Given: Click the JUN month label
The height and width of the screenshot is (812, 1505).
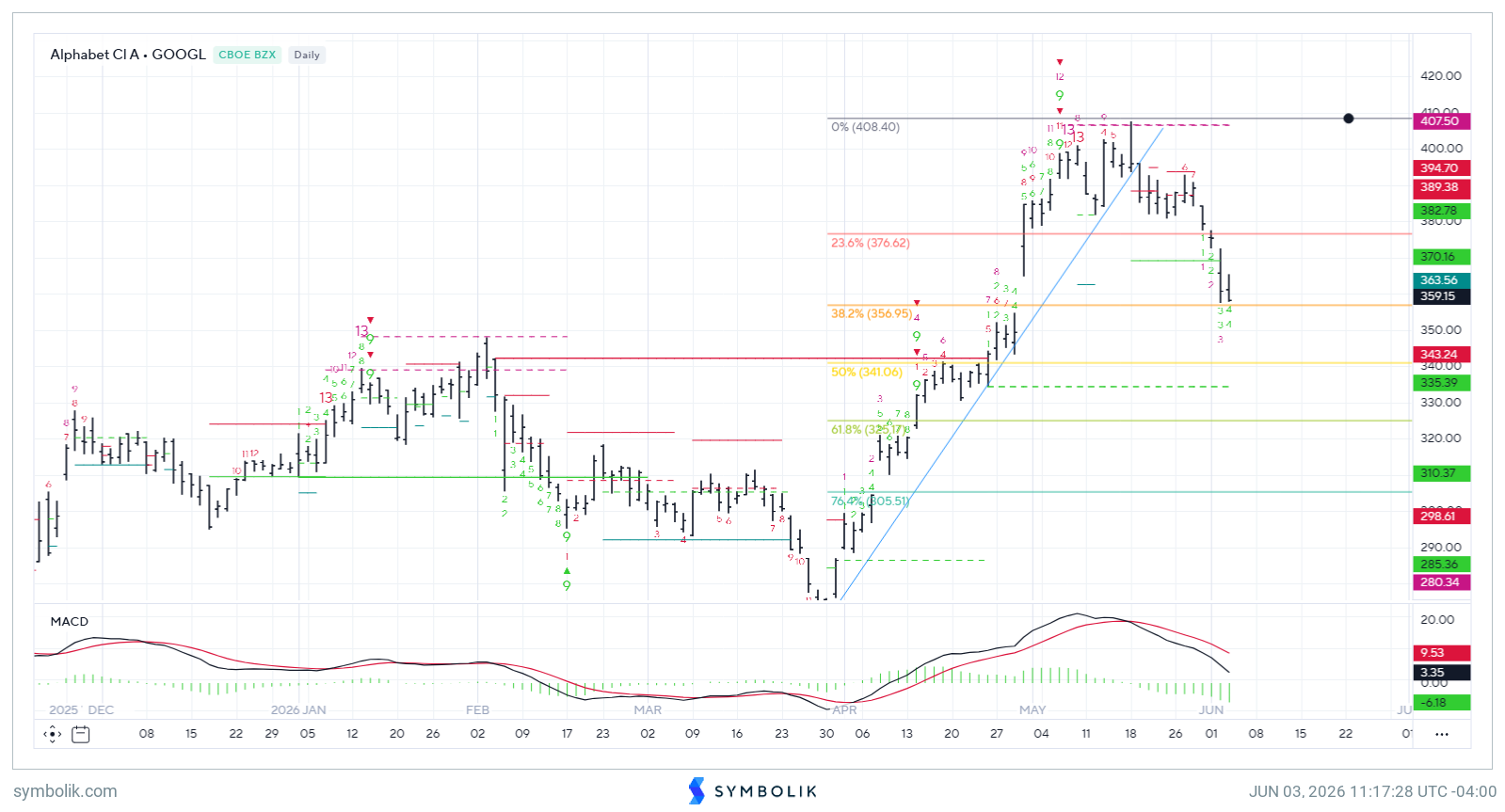Looking at the screenshot, I should click(x=1211, y=710).
